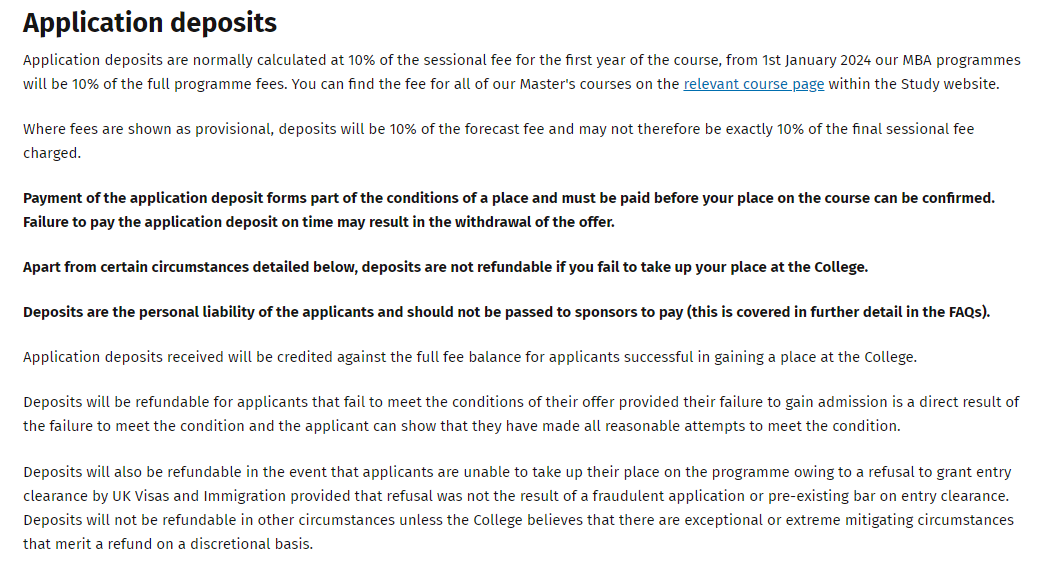Click the bold 'Deposits are the personal liability' line
This screenshot has height=576, width=1037.
pyautogui.click(x=507, y=312)
